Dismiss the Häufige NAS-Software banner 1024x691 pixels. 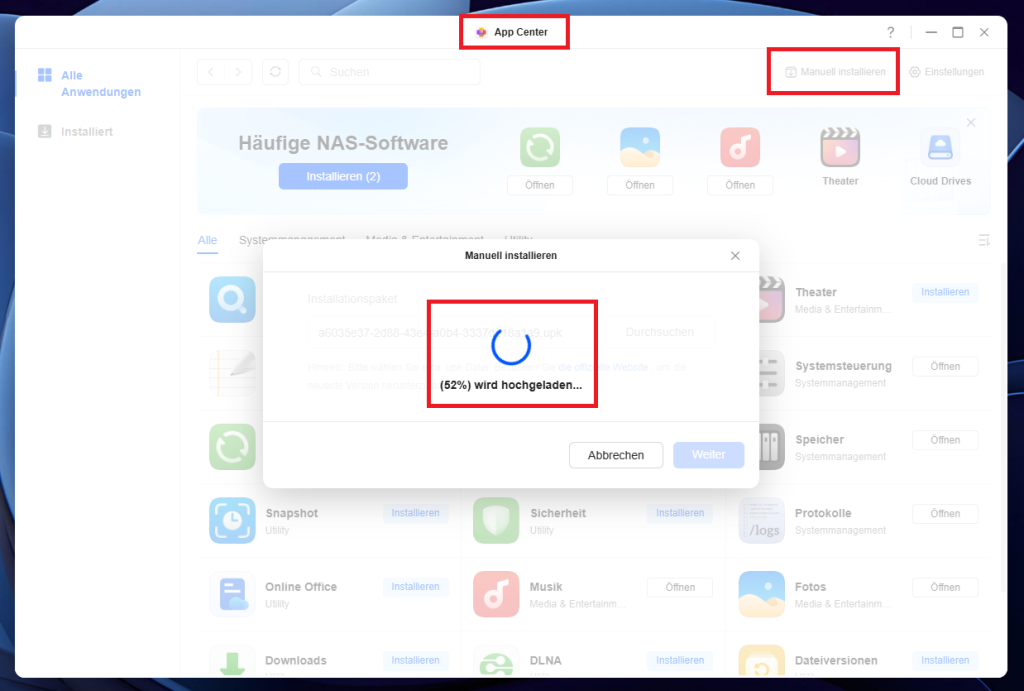970,122
